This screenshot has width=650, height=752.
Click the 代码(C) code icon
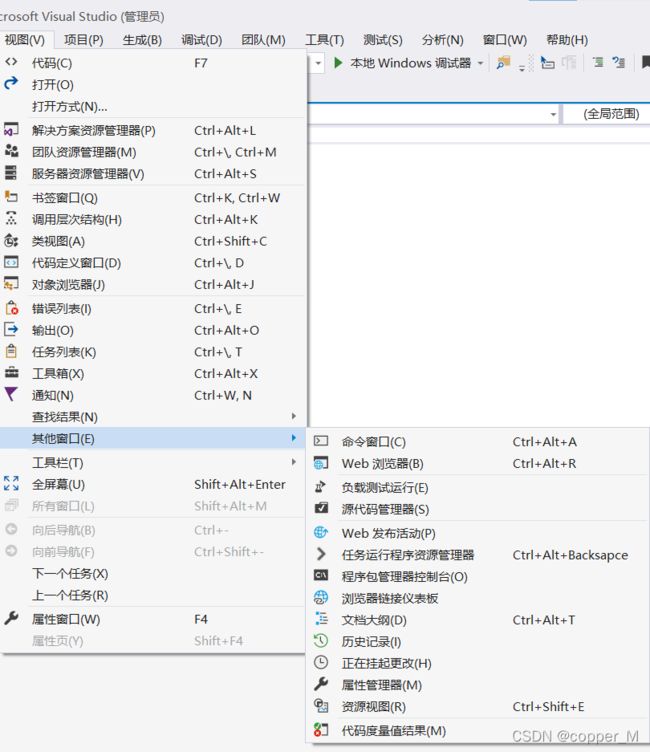[11, 62]
